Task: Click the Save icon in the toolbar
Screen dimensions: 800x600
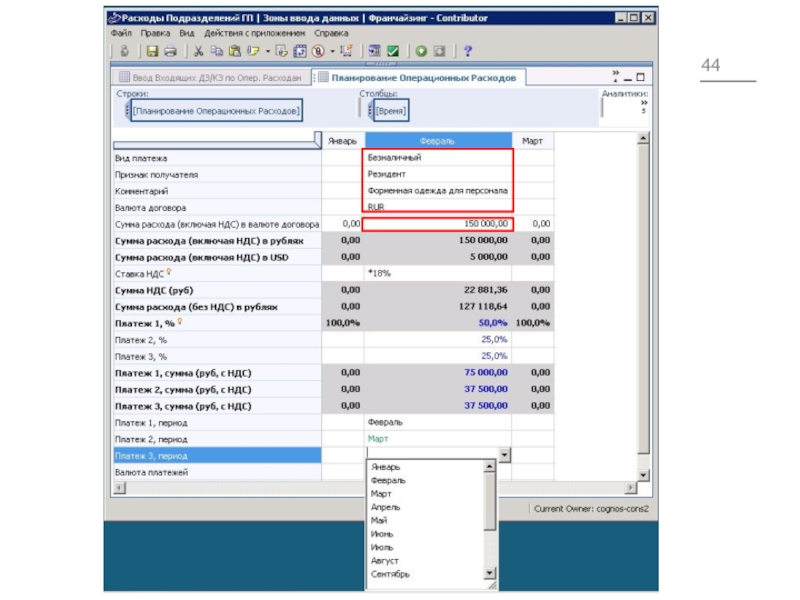Action: click(x=152, y=51)
